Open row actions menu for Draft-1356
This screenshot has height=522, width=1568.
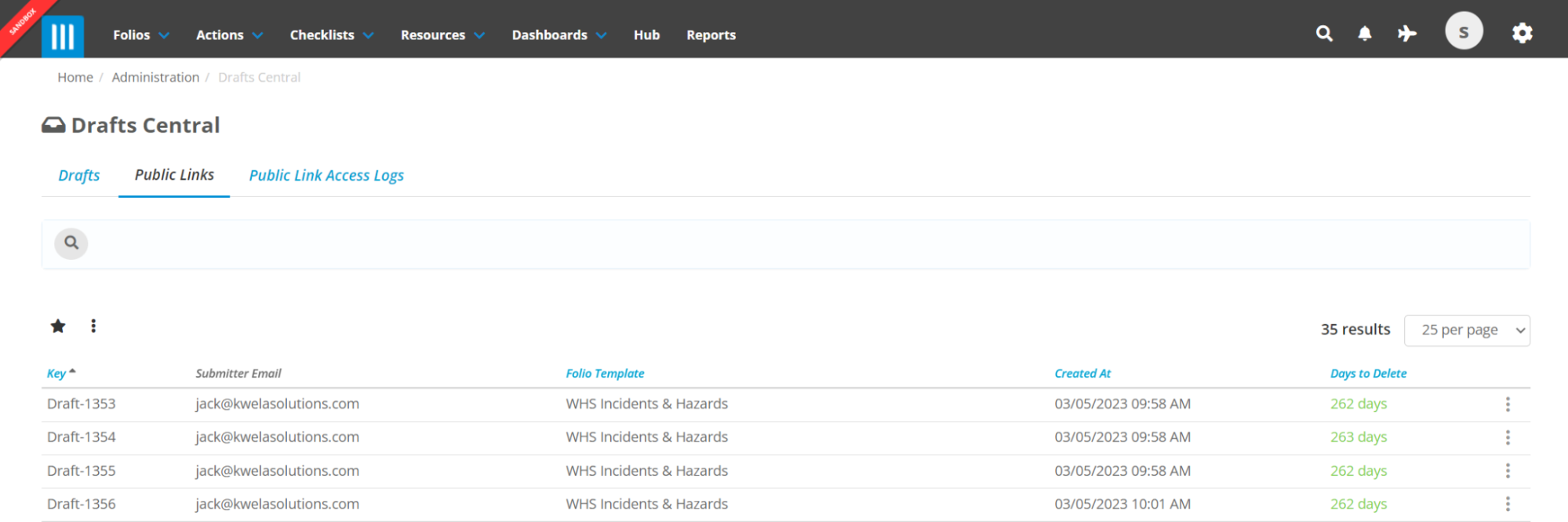click(x=1508, y=504)
